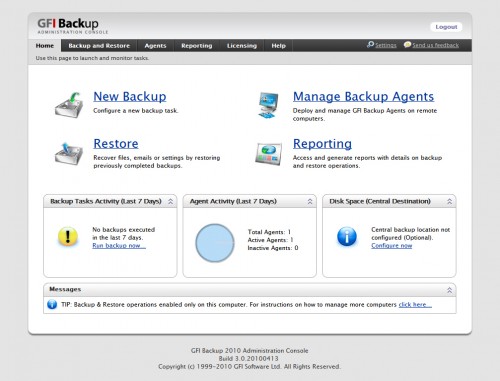Click the Logout button
The height and width of the screenshot is (381, 500).
point(446,27)
